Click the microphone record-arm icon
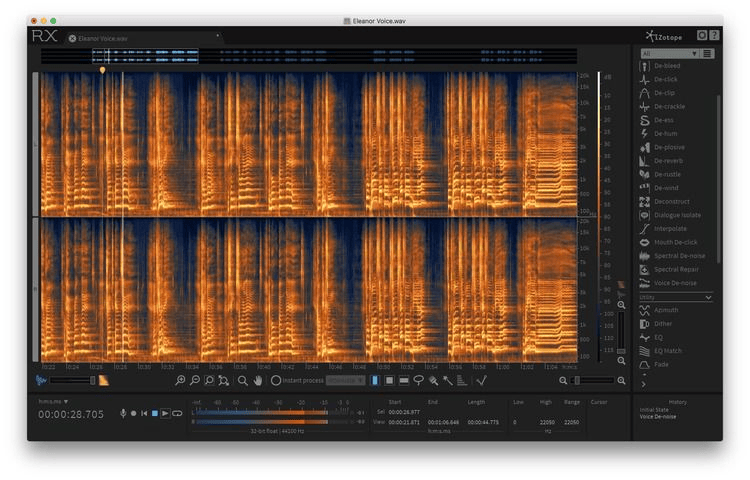Screen dimensions: 750x480 (x=123, y=413)
